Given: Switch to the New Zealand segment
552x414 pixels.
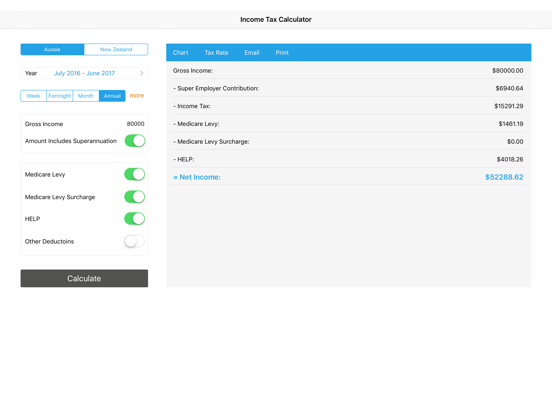Looking at the screenshot, I should [x=116, y=49].
